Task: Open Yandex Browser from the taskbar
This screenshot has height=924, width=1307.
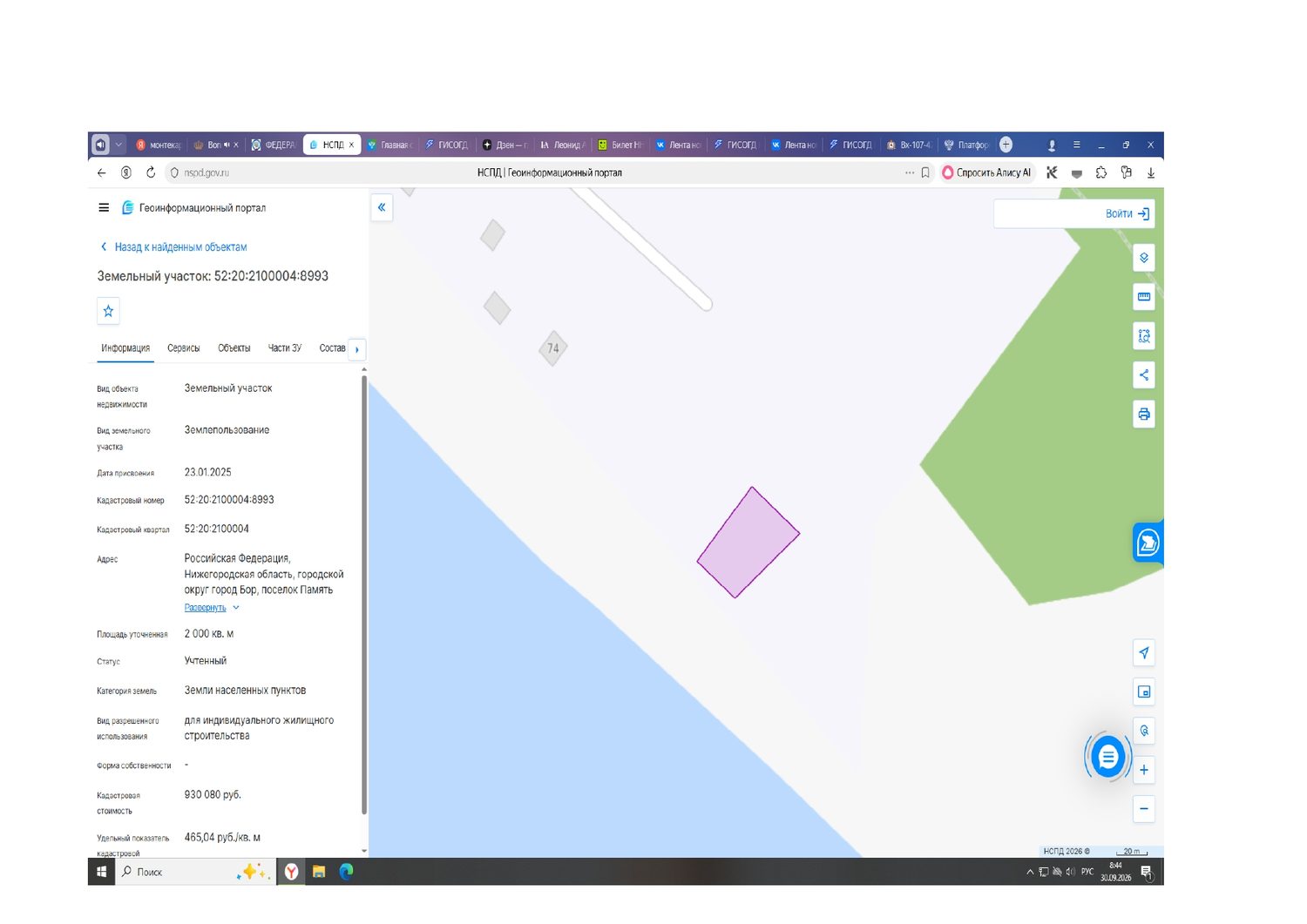Action: (292, 872)
